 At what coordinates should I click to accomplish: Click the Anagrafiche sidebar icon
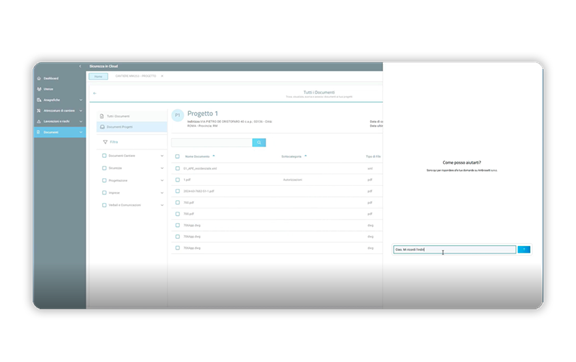(39, 100)
